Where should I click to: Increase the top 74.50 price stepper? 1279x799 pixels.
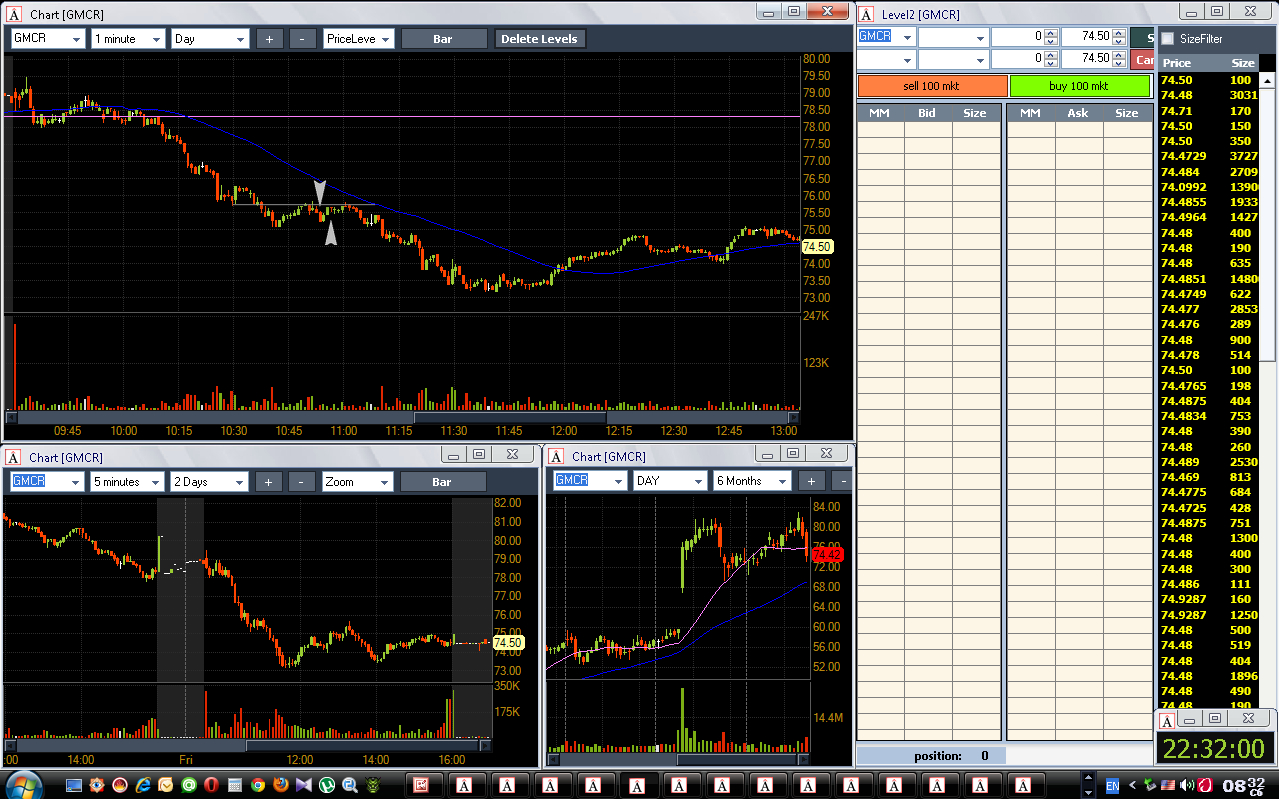[x=1119, y=32]
